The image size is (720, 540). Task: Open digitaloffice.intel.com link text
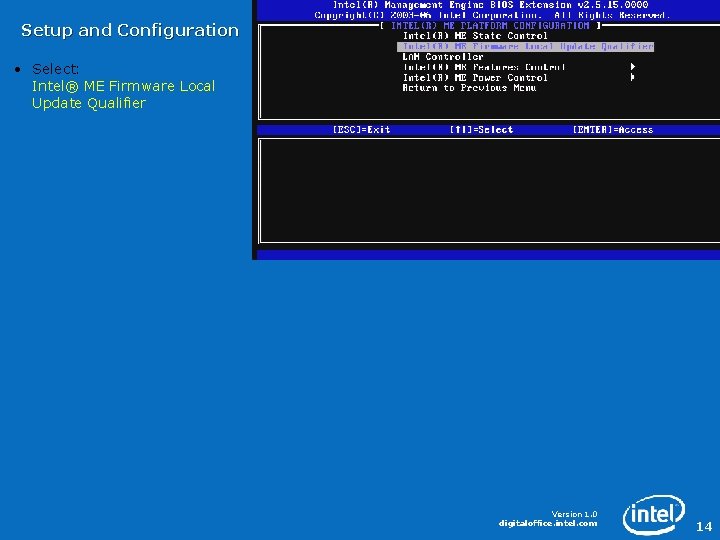pyautogui.click(x=548, y=523)
